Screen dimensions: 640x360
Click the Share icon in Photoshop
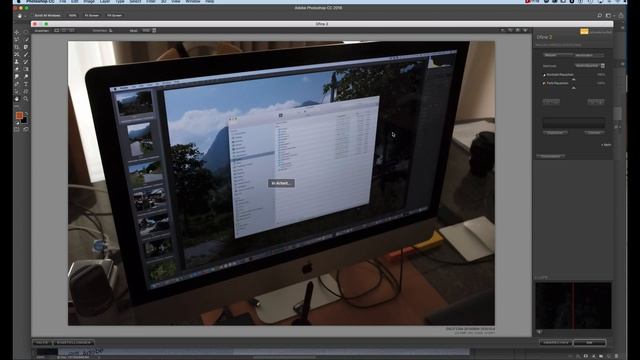click(621, 16)
